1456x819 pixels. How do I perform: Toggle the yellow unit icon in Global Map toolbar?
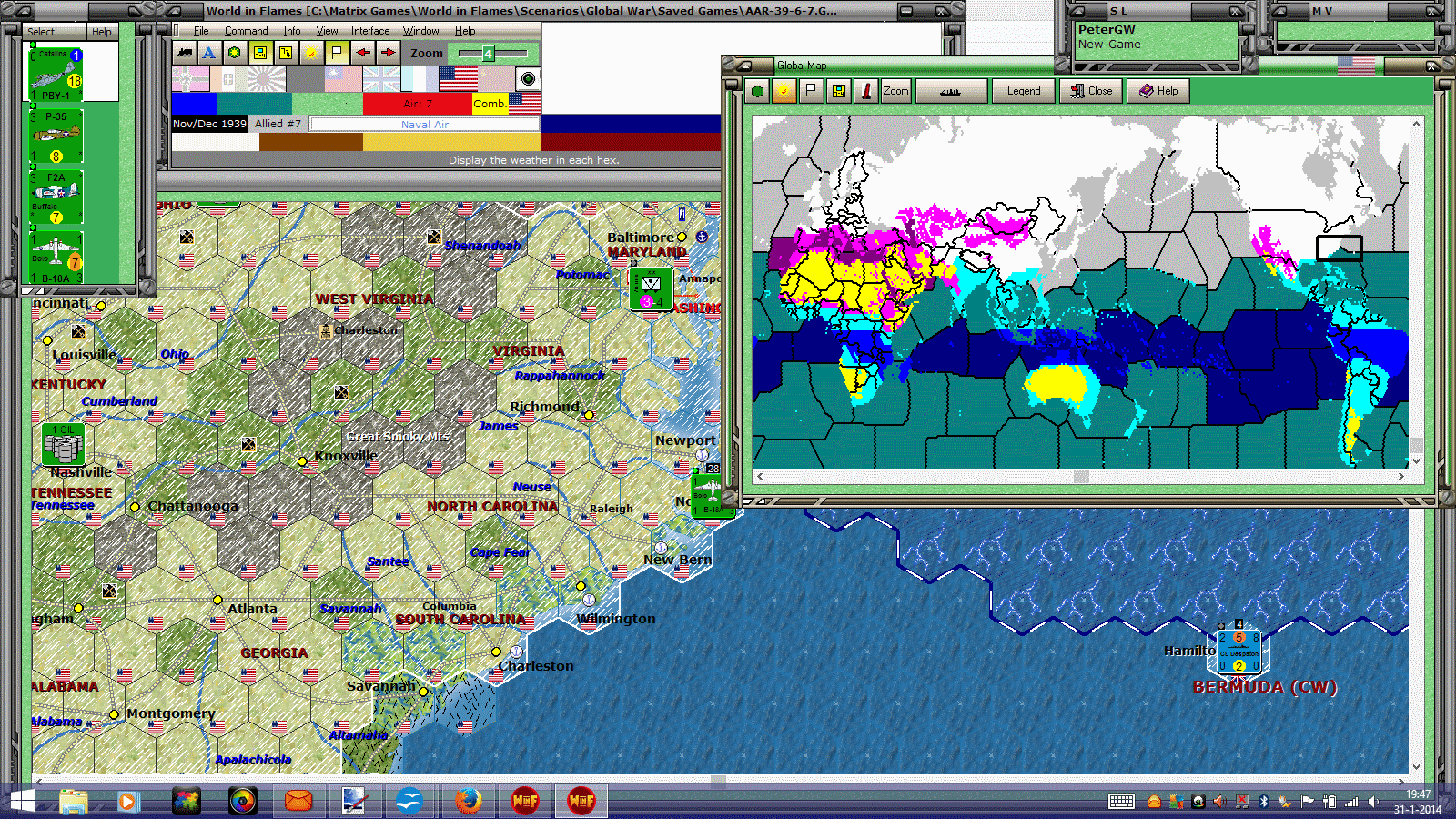(839, 91)
